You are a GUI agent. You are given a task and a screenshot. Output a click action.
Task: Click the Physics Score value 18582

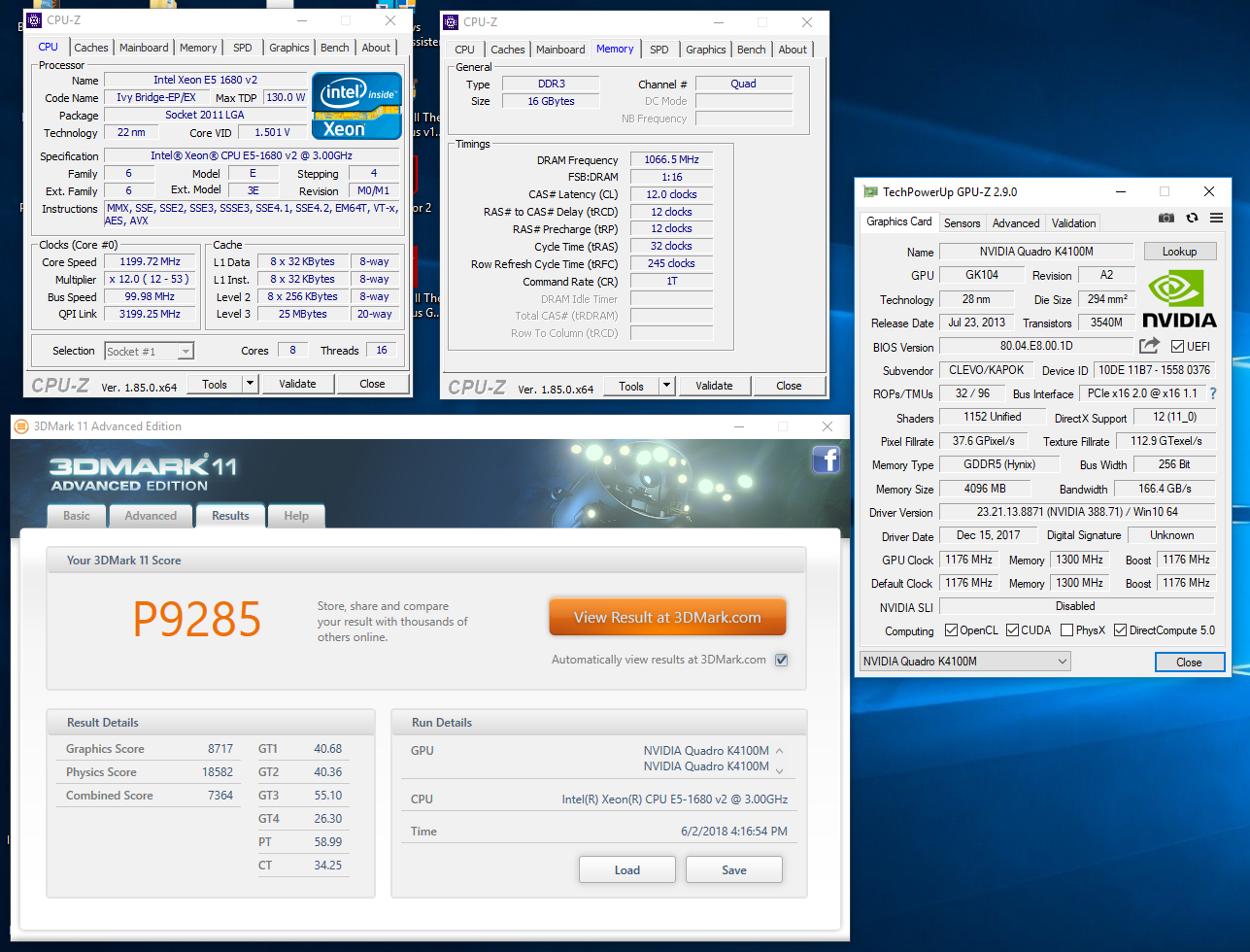point(218,772)
